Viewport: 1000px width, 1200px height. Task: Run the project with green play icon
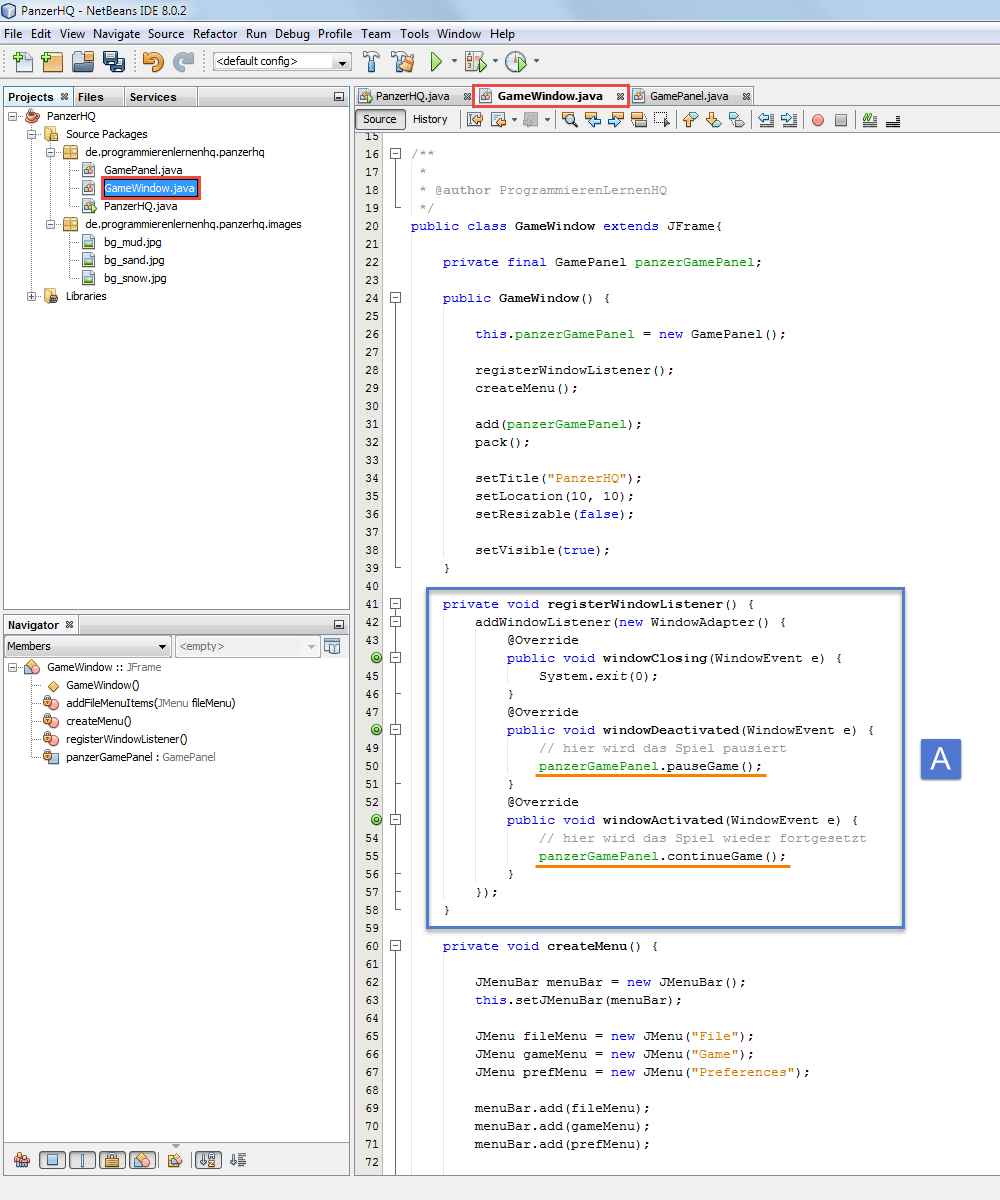coord(436,61)
